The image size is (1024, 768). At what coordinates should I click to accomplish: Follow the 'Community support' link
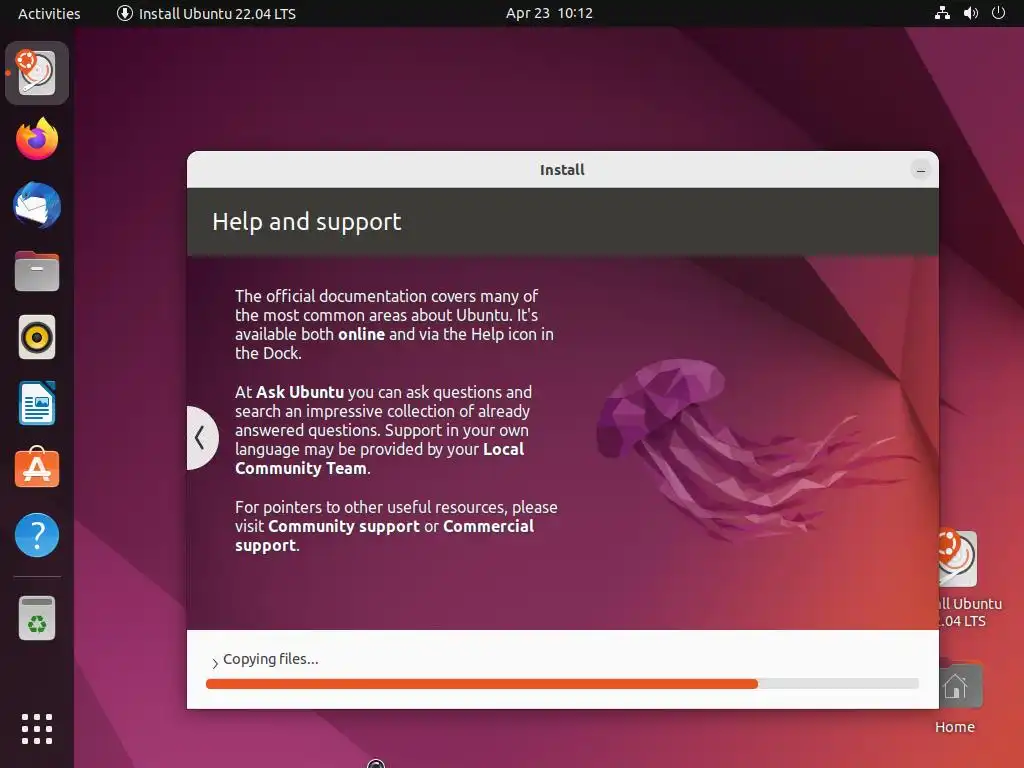point(344,526)
